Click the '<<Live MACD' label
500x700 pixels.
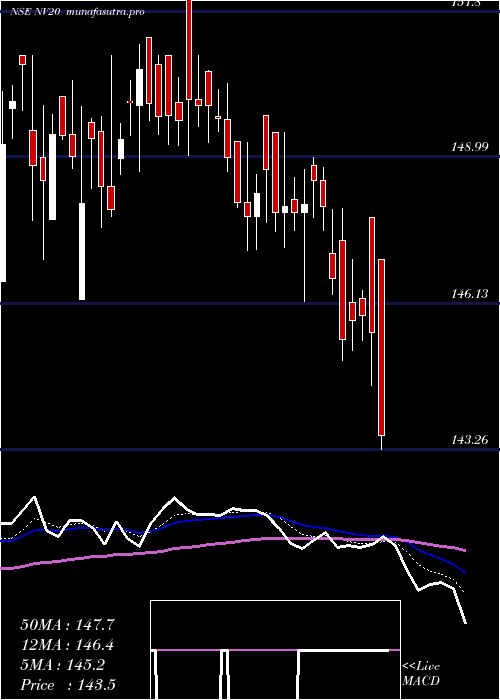pyautogui.click(x=421, y=673)
